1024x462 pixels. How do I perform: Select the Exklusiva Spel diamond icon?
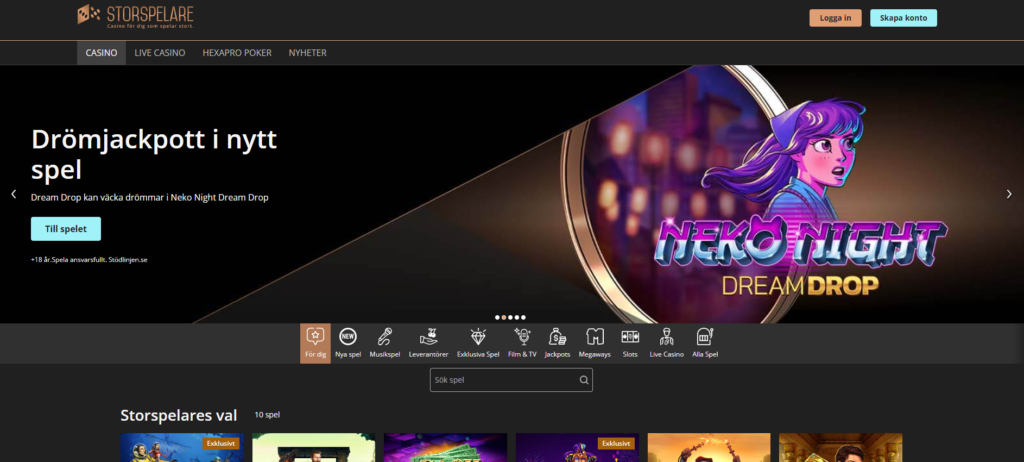(x=478, y=337)
